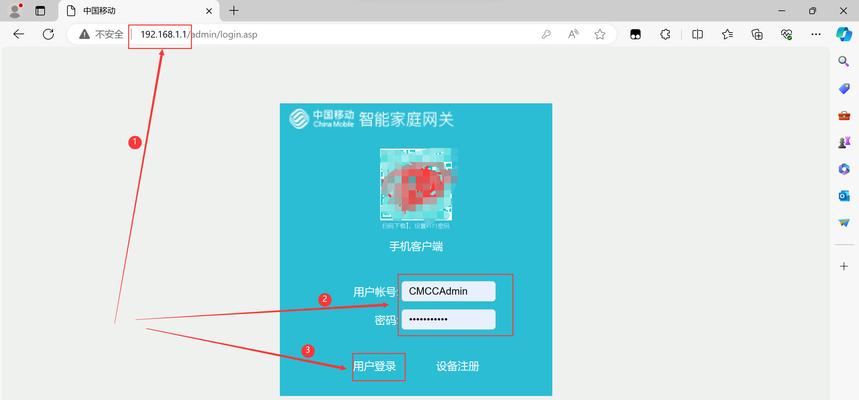Open a new tab with the plus button

point(234,10)
